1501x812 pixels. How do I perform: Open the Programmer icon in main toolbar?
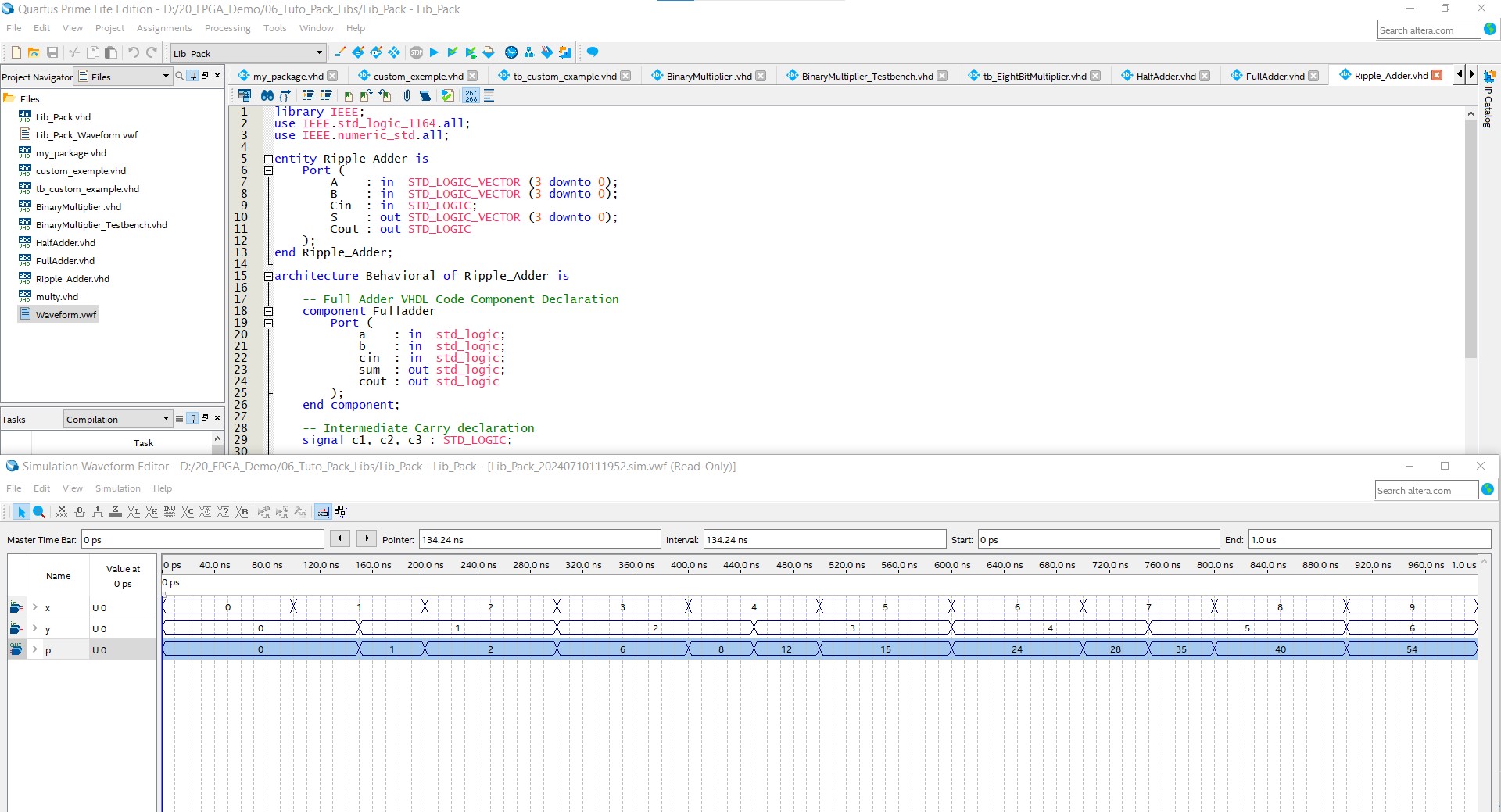click(x=547, y=52)
